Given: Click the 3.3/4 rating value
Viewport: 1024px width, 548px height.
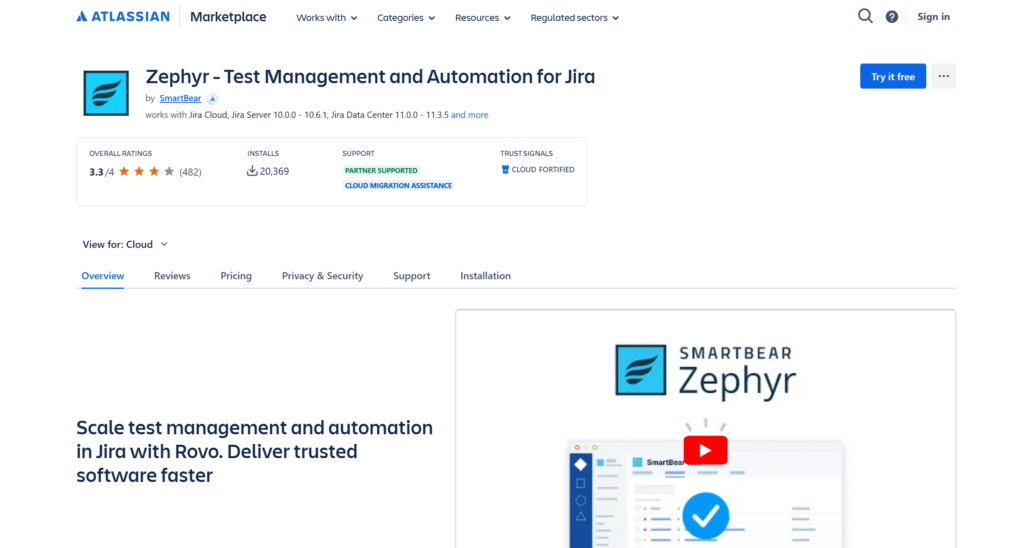Looking at the screenshot, I should pyautogui.click(x=101, y=172).
